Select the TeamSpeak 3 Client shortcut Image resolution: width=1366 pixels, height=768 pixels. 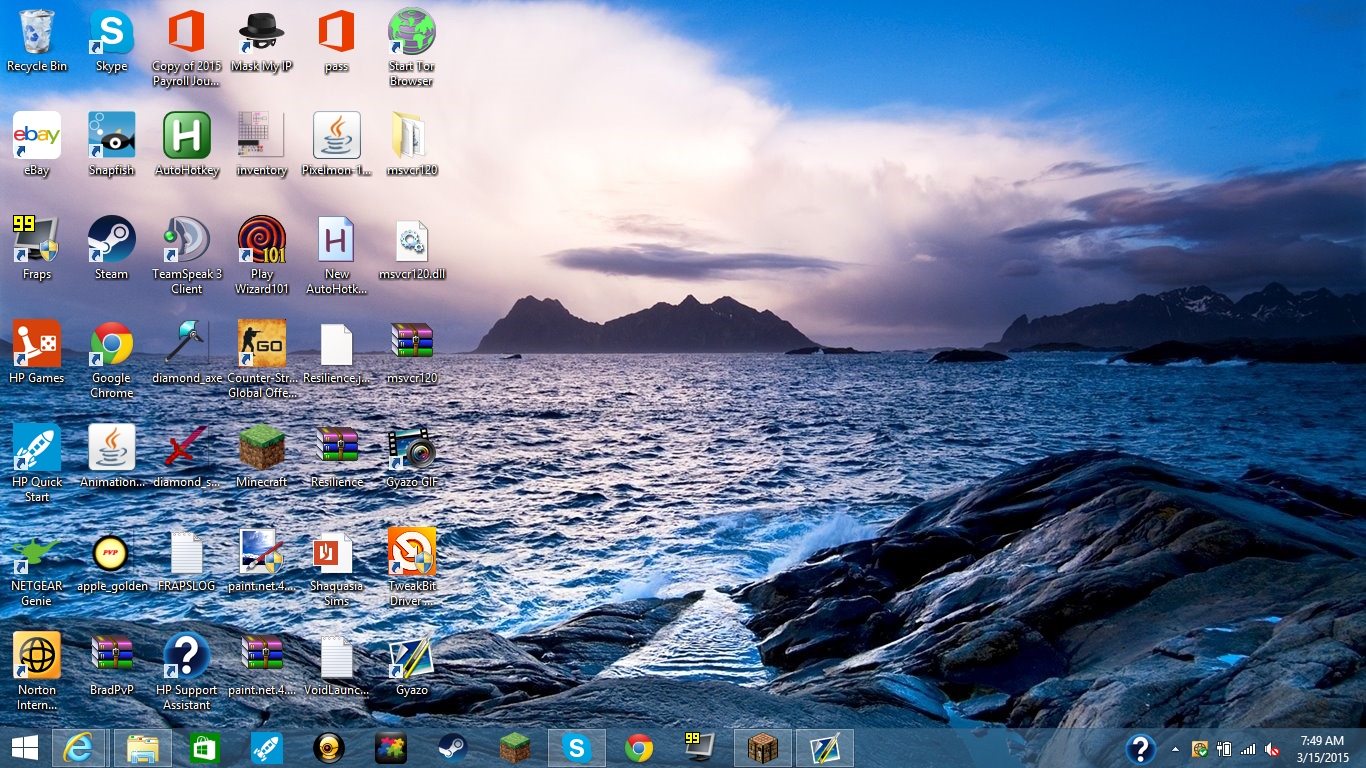point(187,255)
